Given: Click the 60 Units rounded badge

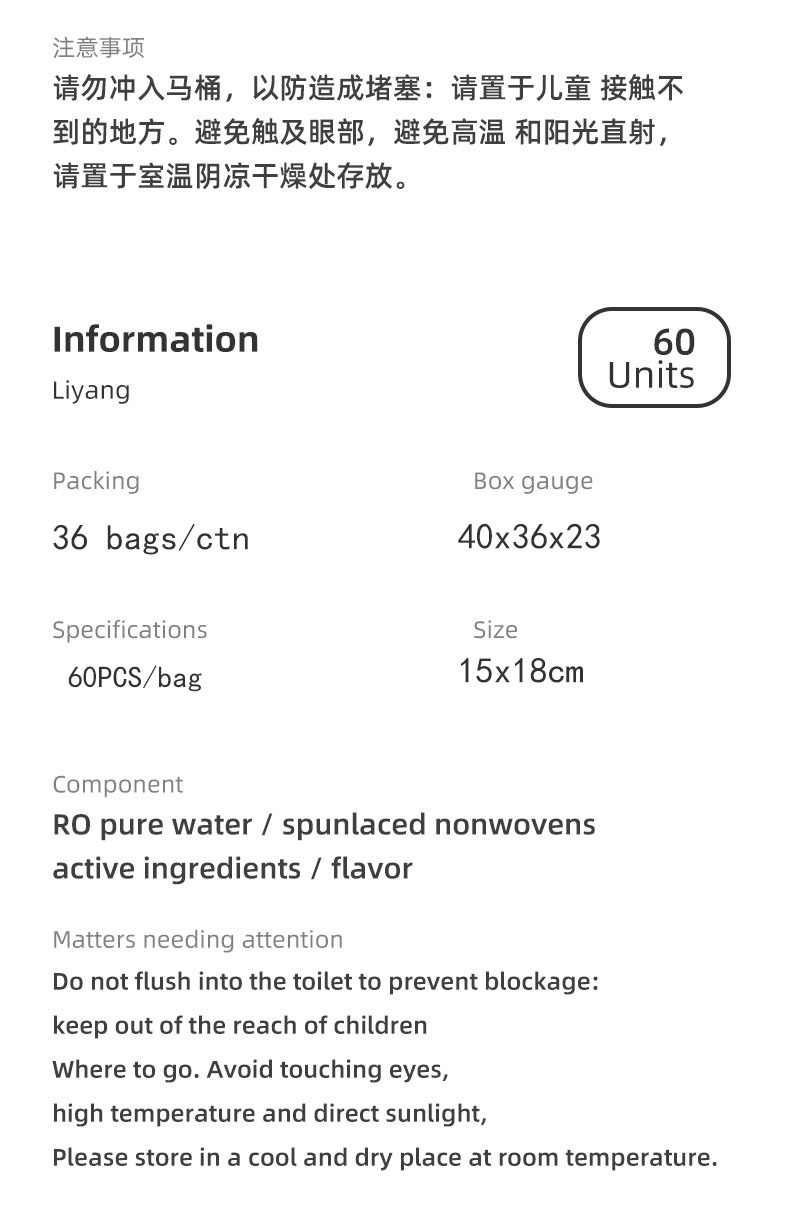Looking at the screenshot, I should tap(654, 358).
